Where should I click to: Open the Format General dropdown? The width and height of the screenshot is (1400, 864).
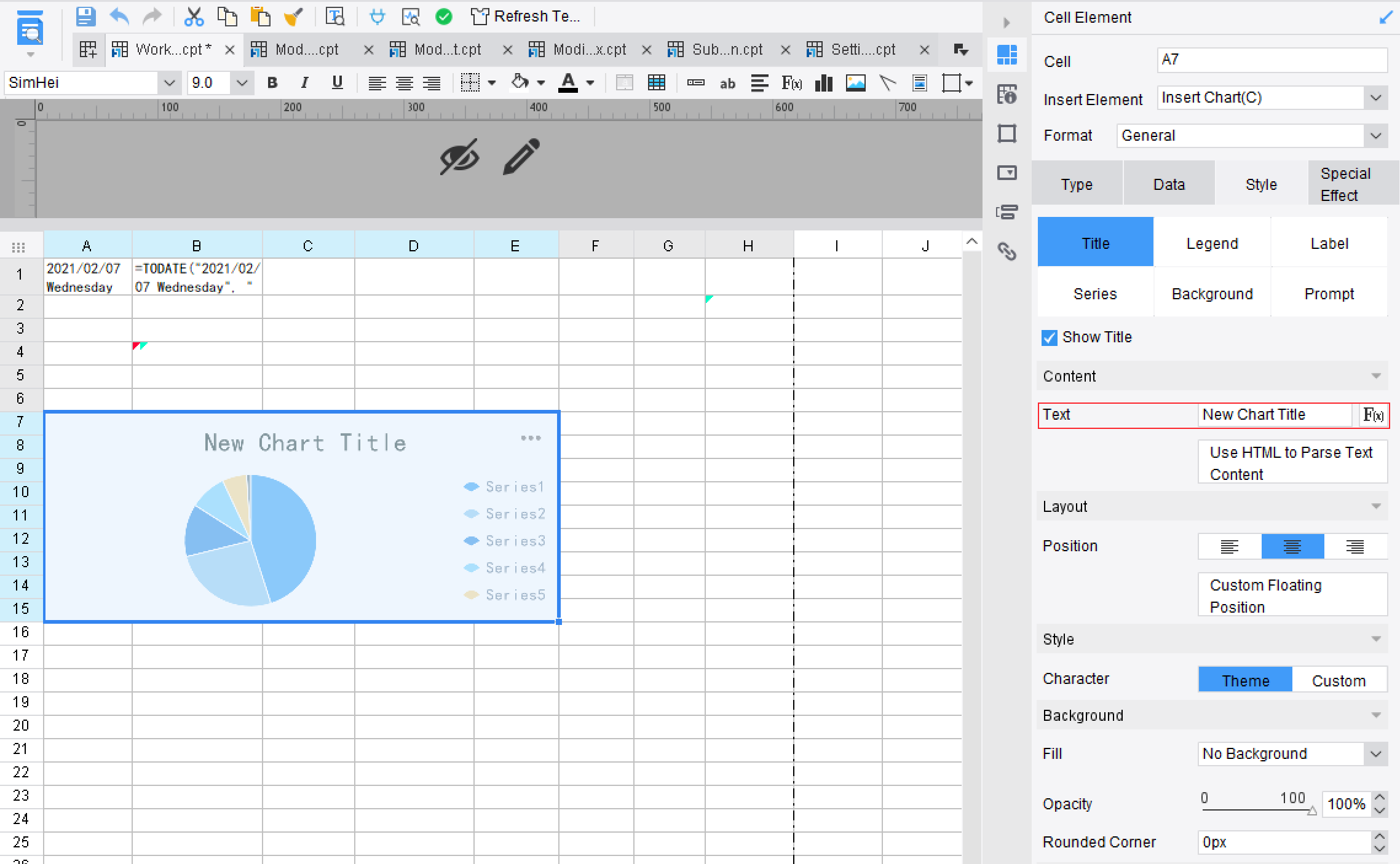tap(1375, 136)
